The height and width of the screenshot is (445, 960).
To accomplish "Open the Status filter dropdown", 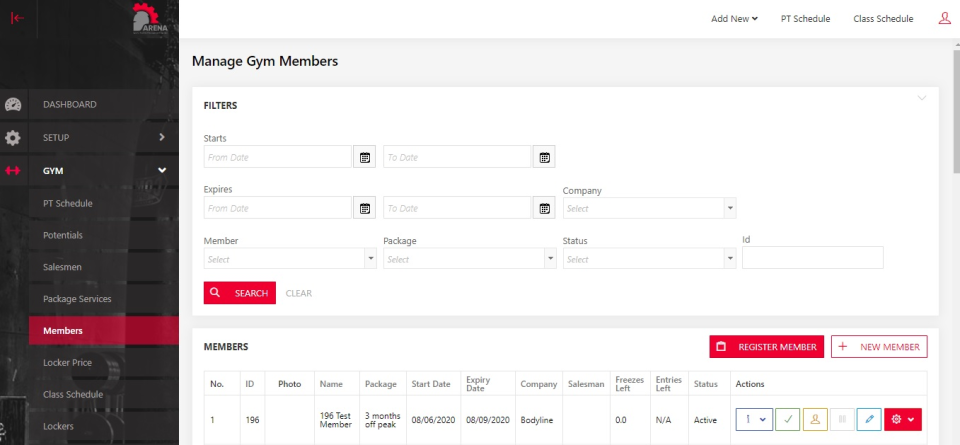I will 649,259.
